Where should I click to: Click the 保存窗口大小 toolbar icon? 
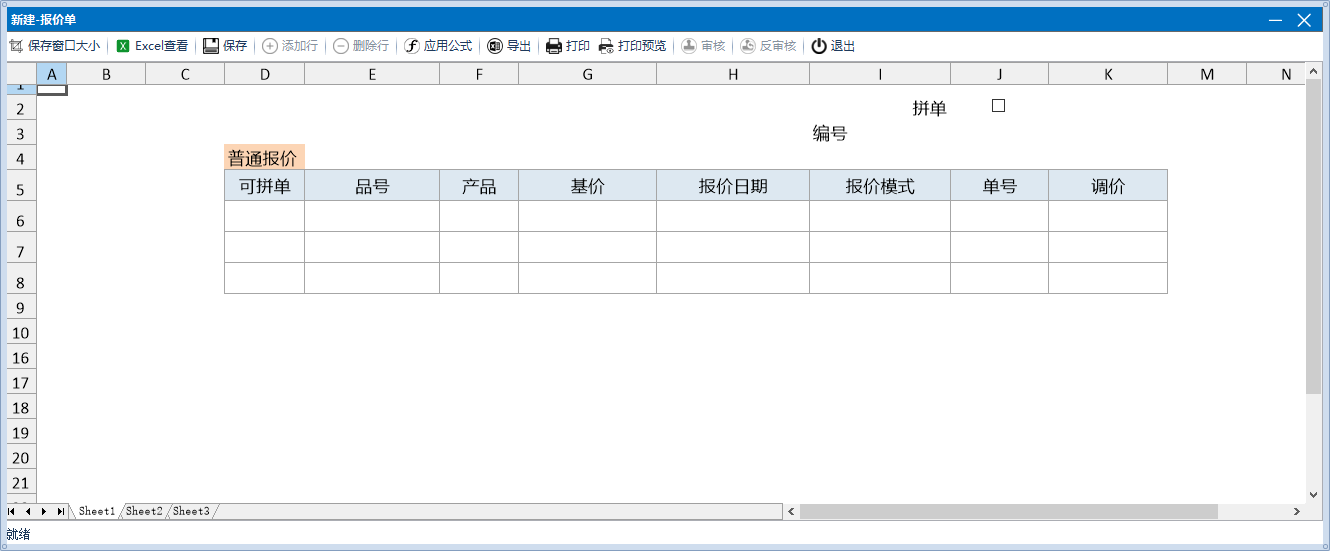(x=16, y=46)
